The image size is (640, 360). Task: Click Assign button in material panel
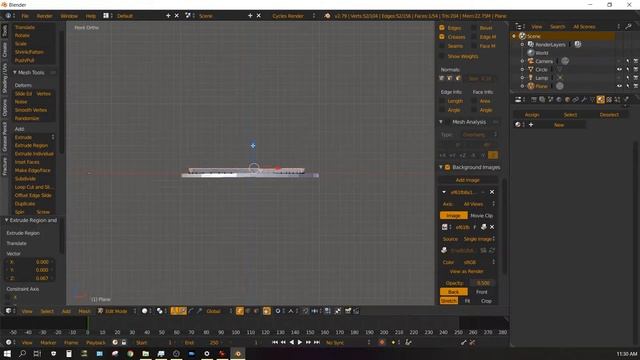532,115
